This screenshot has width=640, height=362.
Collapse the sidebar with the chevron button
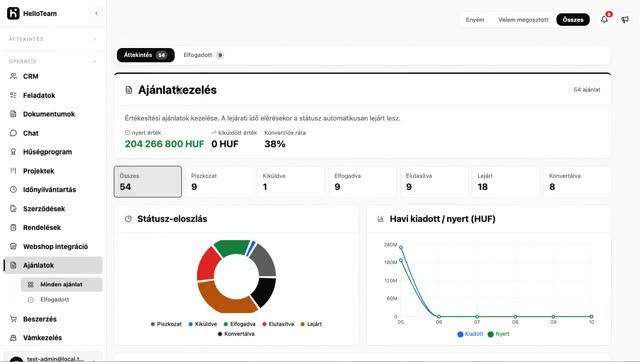pos(96,13)
